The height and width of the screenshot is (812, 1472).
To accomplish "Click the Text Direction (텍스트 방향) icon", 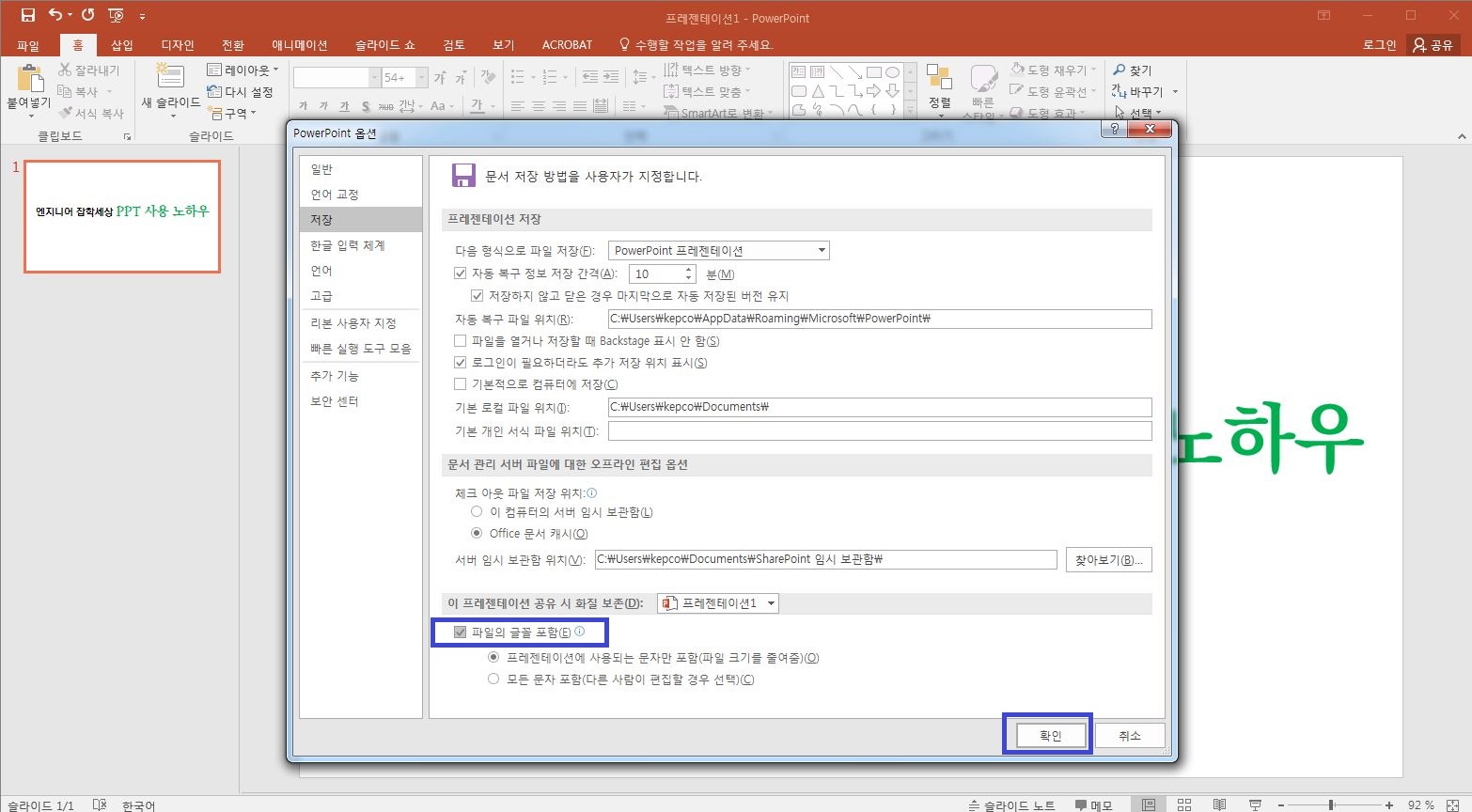I will tap(671, 70).
